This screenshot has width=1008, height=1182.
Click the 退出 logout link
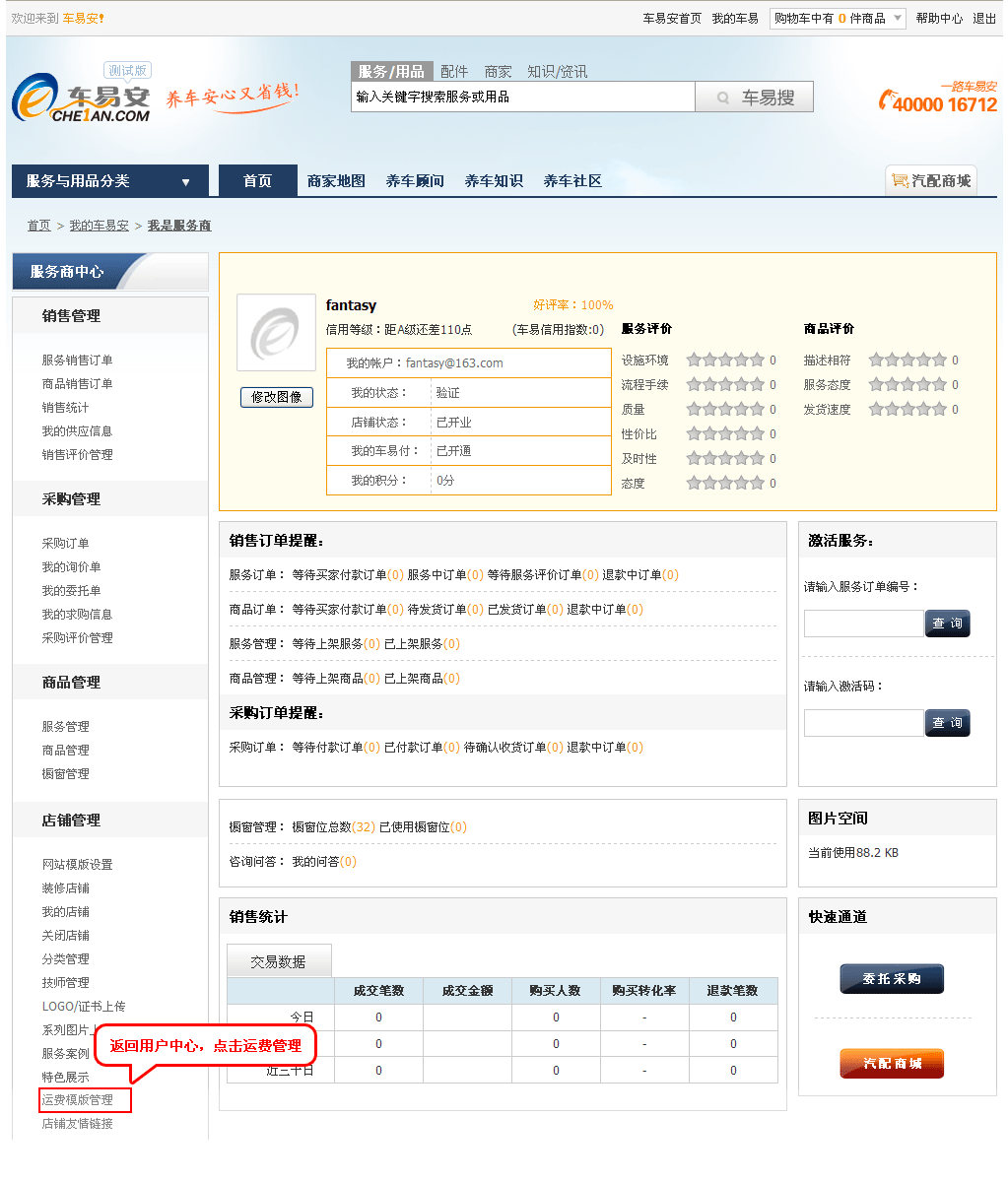click(x=984, y=19)
